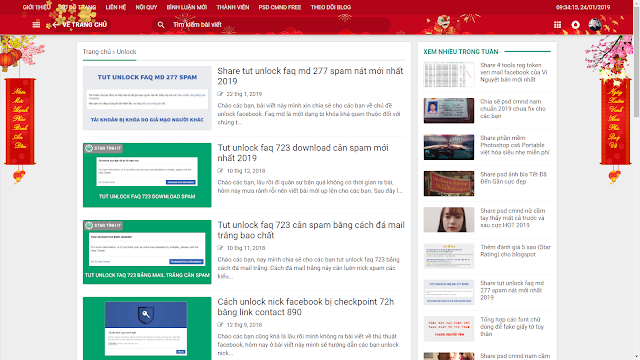
Task: Click edit icon beside 10 thg 11, 2018
Action: click(x=220, y=248)
